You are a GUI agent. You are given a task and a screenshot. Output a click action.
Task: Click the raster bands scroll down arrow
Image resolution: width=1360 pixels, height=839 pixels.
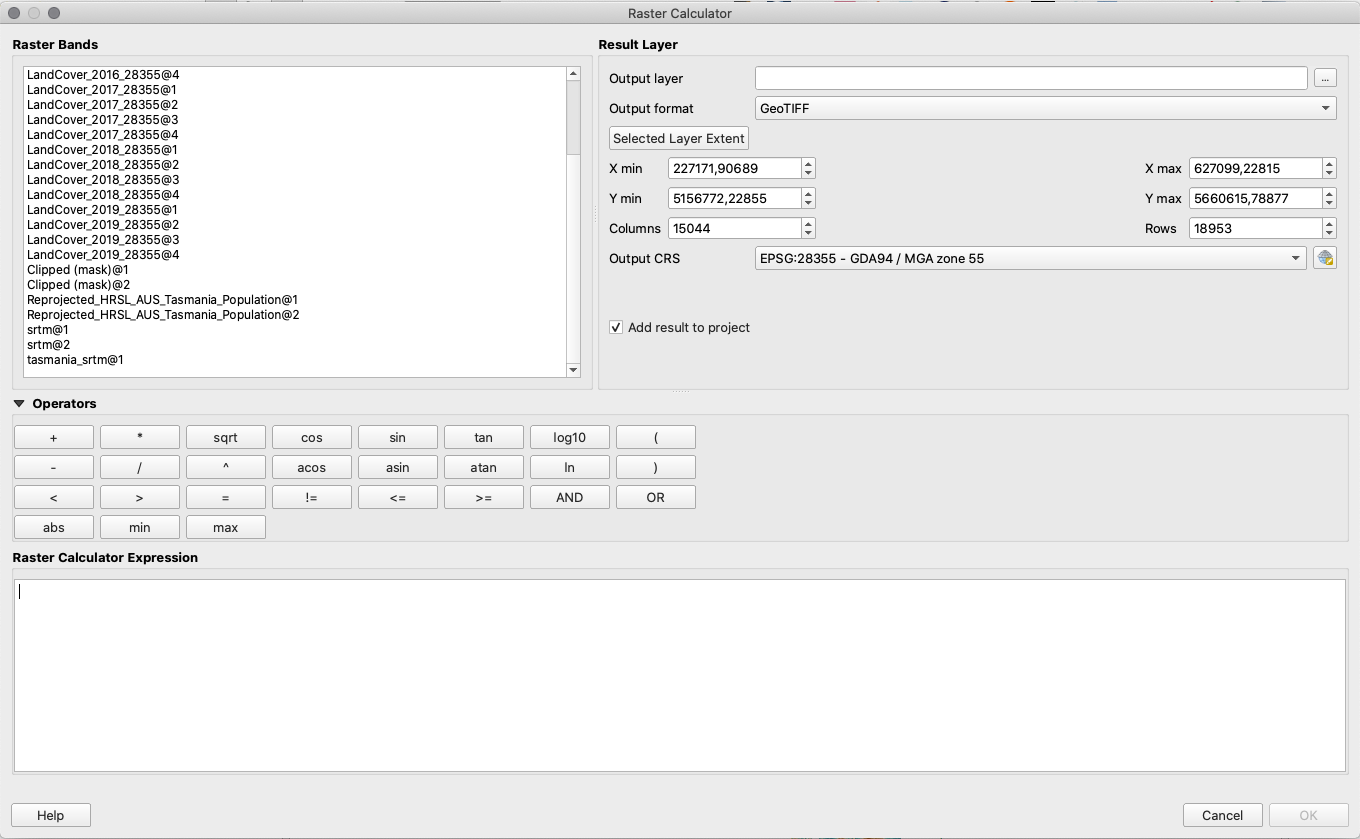coord(573,371)
